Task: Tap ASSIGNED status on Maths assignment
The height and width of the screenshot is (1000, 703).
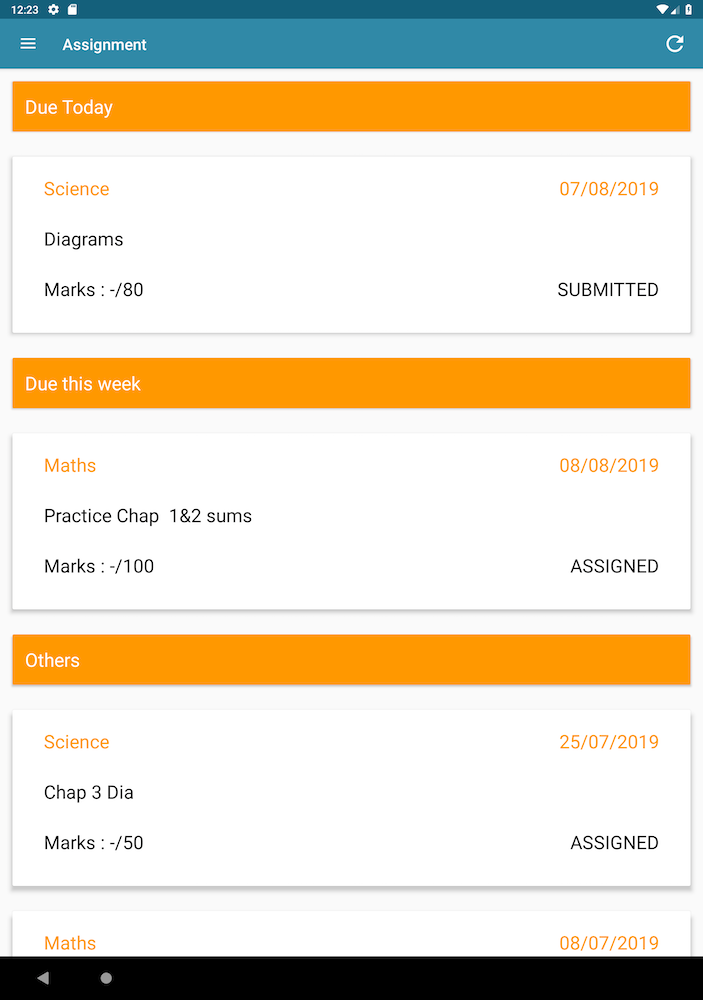Action: 614,566
